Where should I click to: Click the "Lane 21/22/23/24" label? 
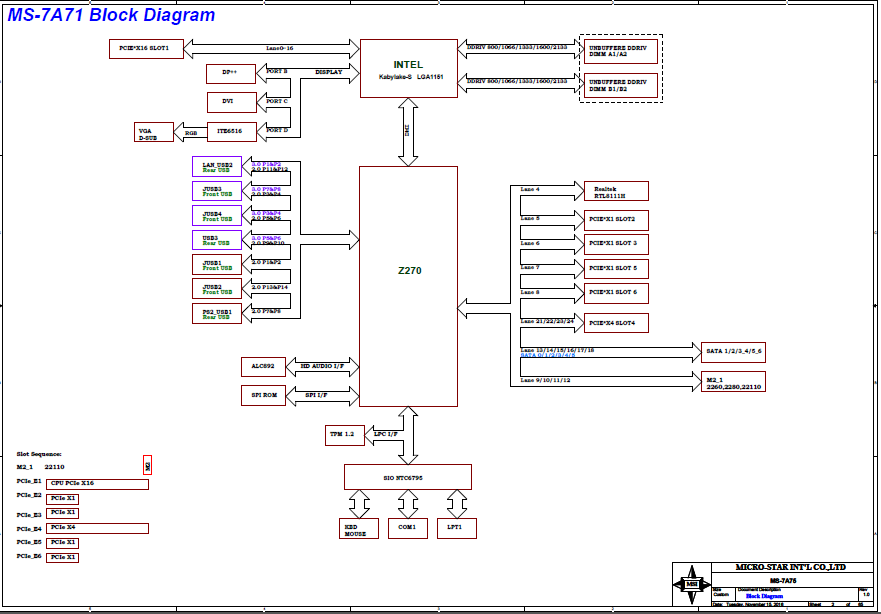547,321
